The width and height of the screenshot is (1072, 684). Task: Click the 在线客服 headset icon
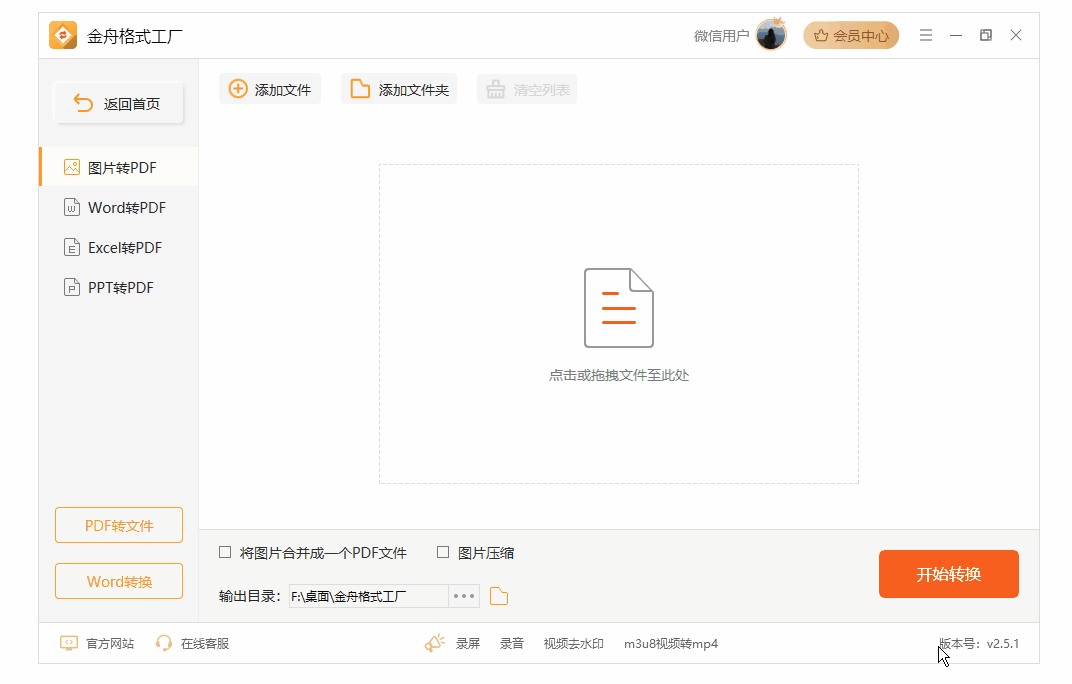164,643
